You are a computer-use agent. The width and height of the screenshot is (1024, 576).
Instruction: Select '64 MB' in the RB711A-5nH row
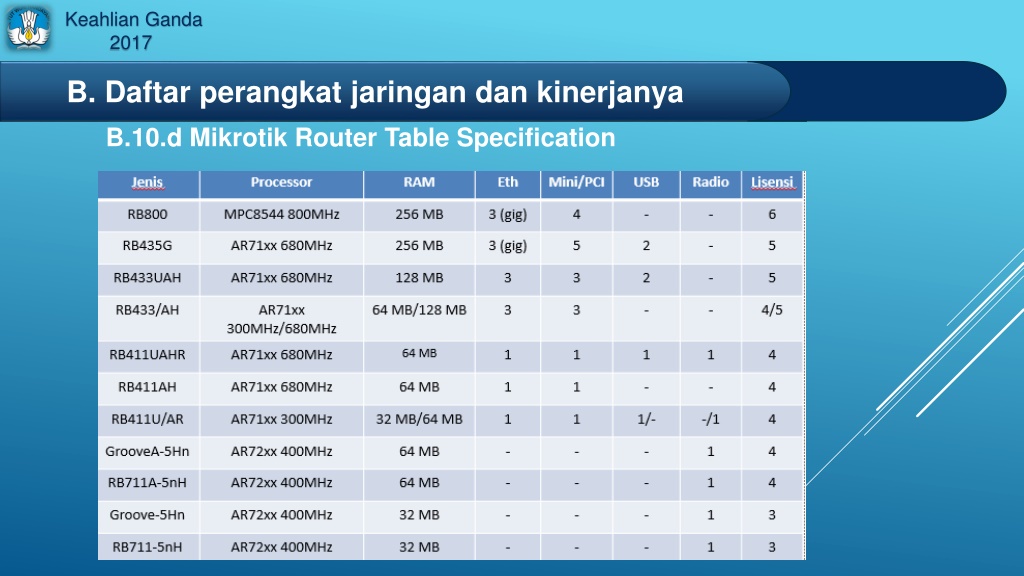click(419, 483)
